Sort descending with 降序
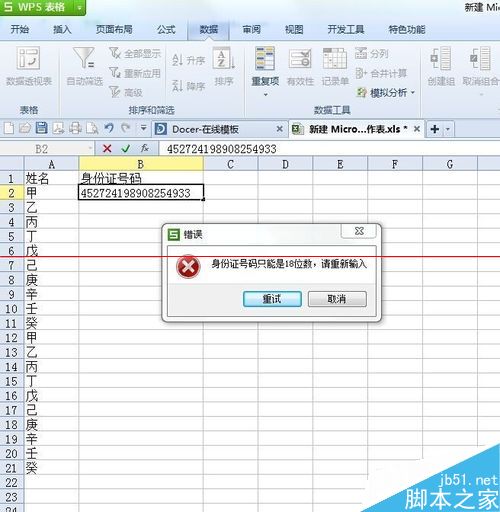 click(189, 86)
